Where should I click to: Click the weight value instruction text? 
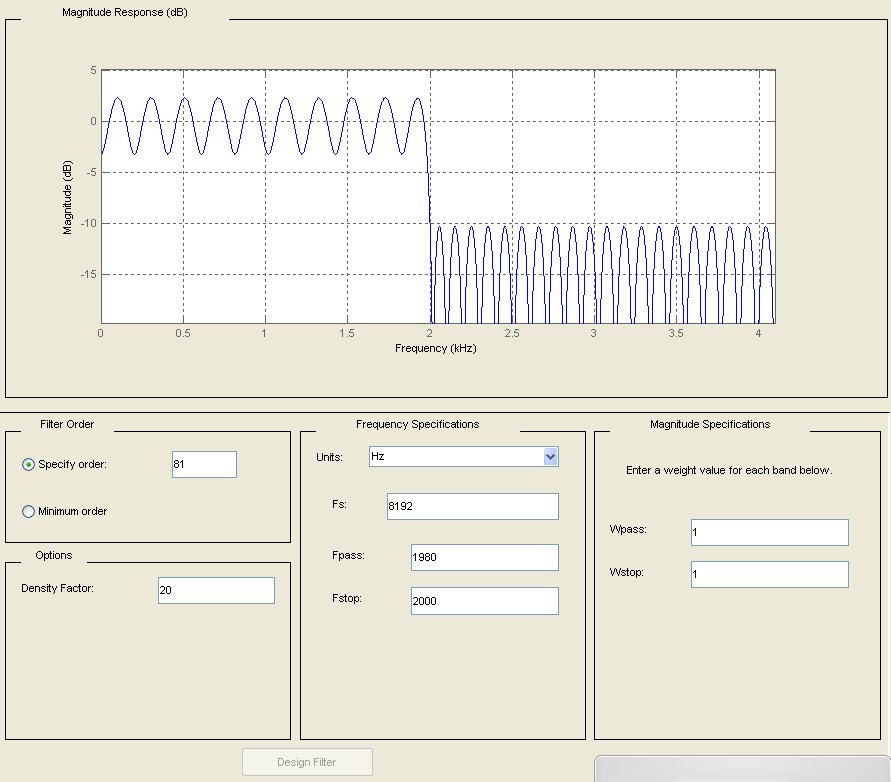click(x=728, y=469)
